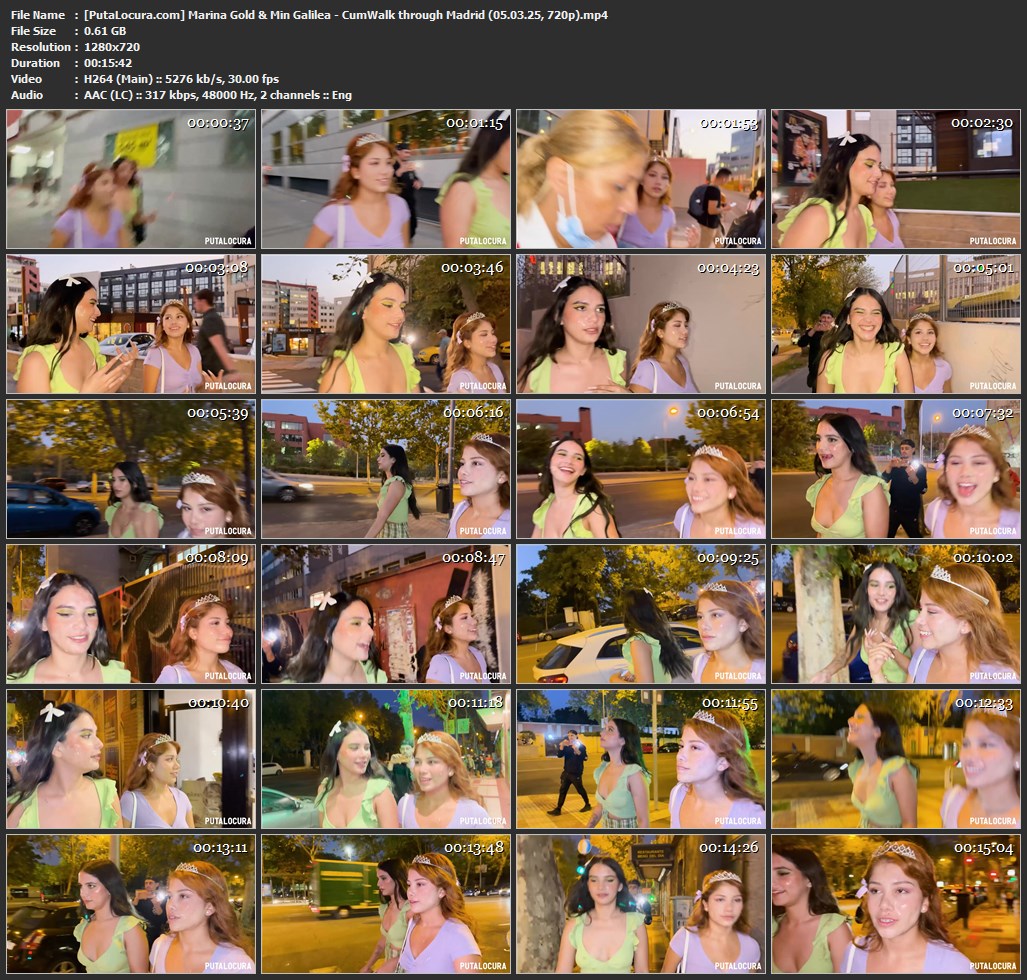
Task: Click the frame marked 00:07:32
Action: (895, 469)
